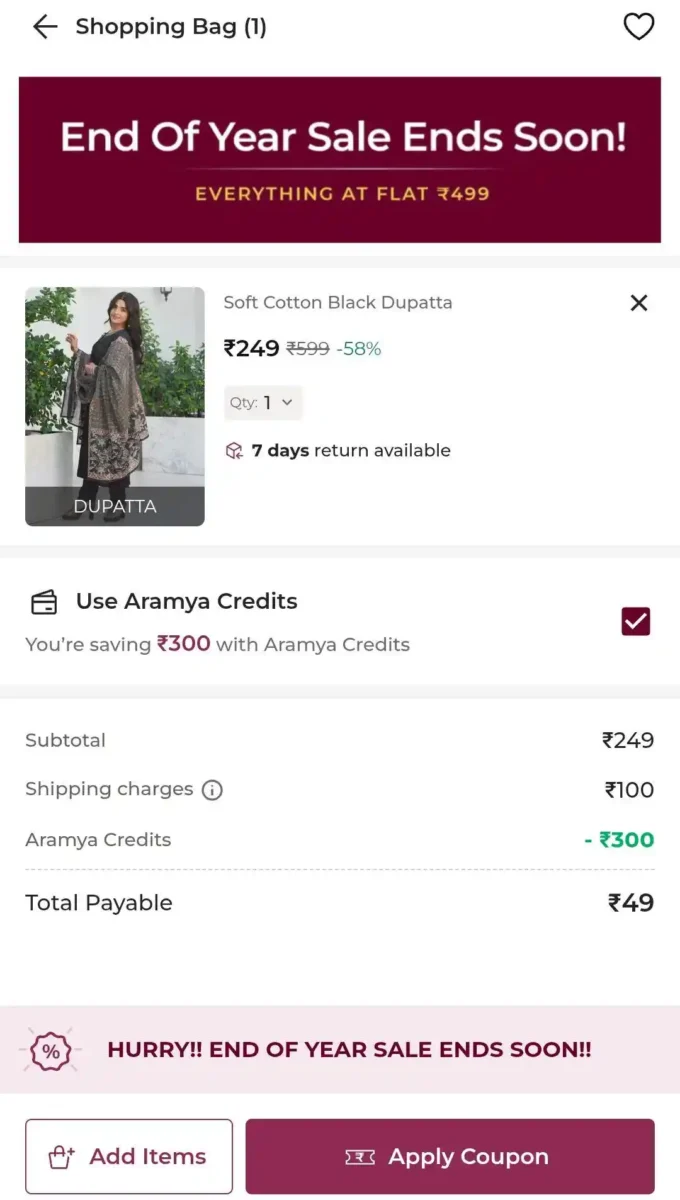Open the wishlist via the heart icon

[639, 27]
